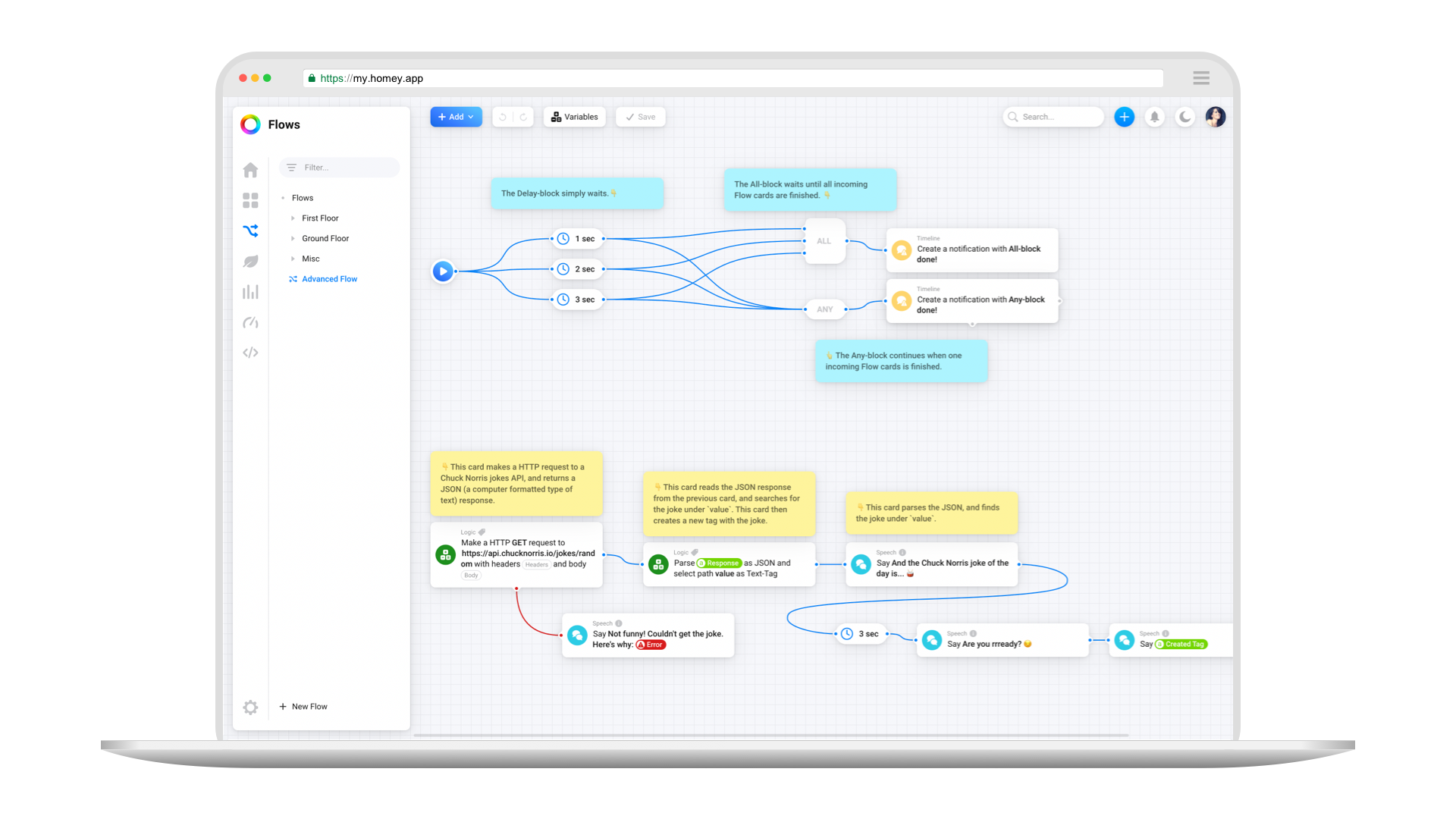Open the Performance gauge section
This screenshot has width=1456, height=819.
[250, 322]
